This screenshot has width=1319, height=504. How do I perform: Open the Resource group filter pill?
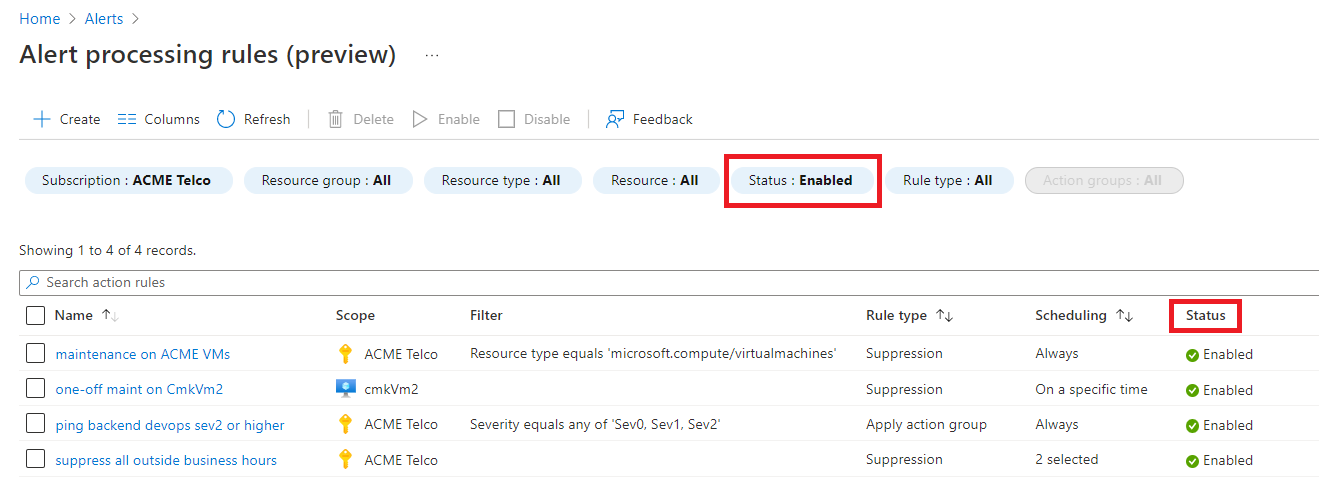click(326, 180)
